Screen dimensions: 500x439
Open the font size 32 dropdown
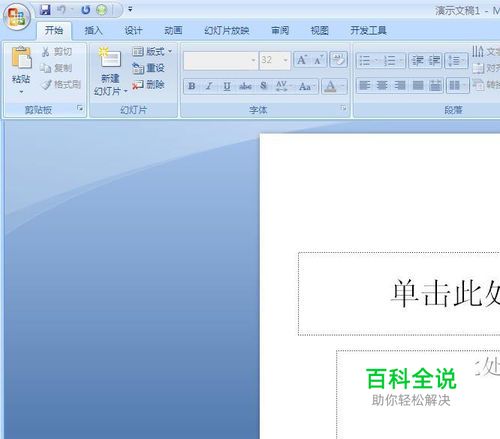[285, 60]
